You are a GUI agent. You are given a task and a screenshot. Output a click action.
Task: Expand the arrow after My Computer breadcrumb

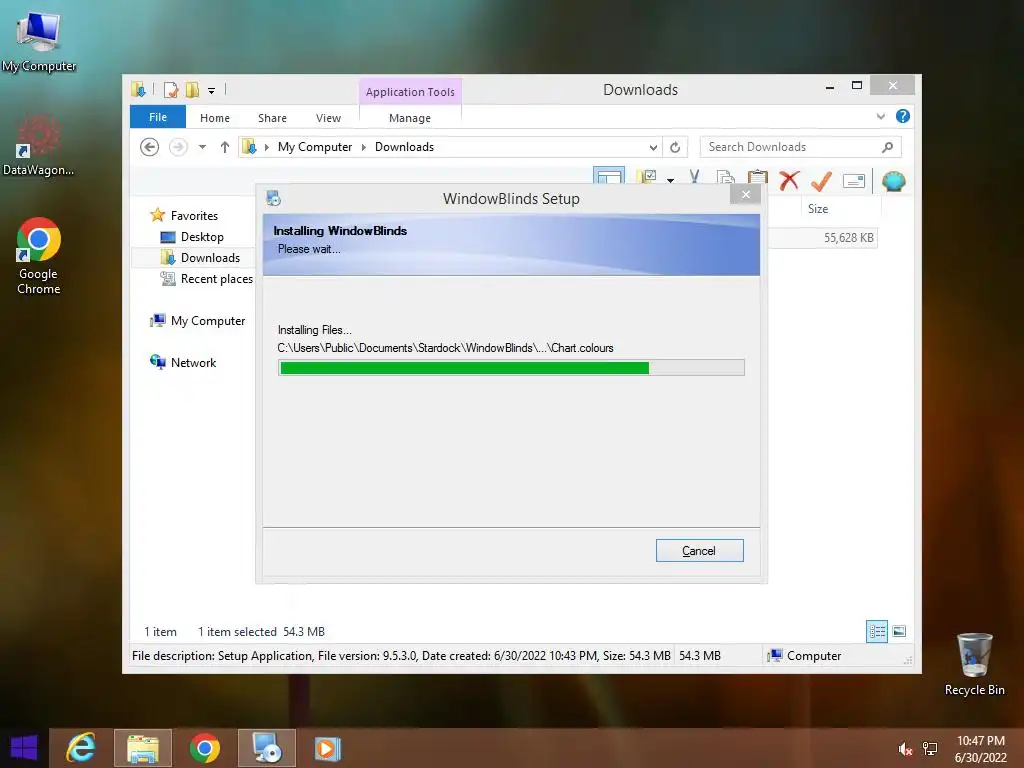tap(364, 148)
